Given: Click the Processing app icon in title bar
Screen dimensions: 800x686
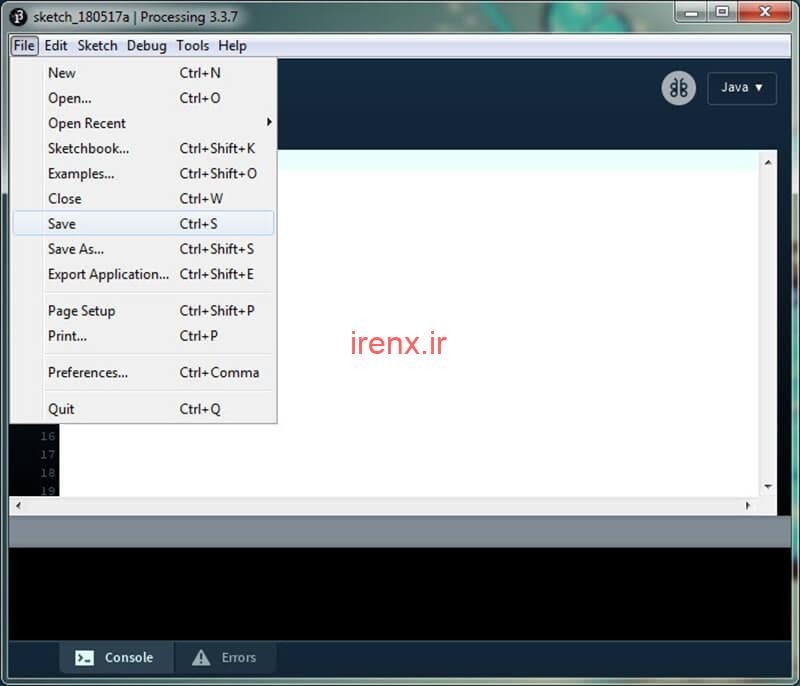Looking at the screenshot, I should (18, 17).
